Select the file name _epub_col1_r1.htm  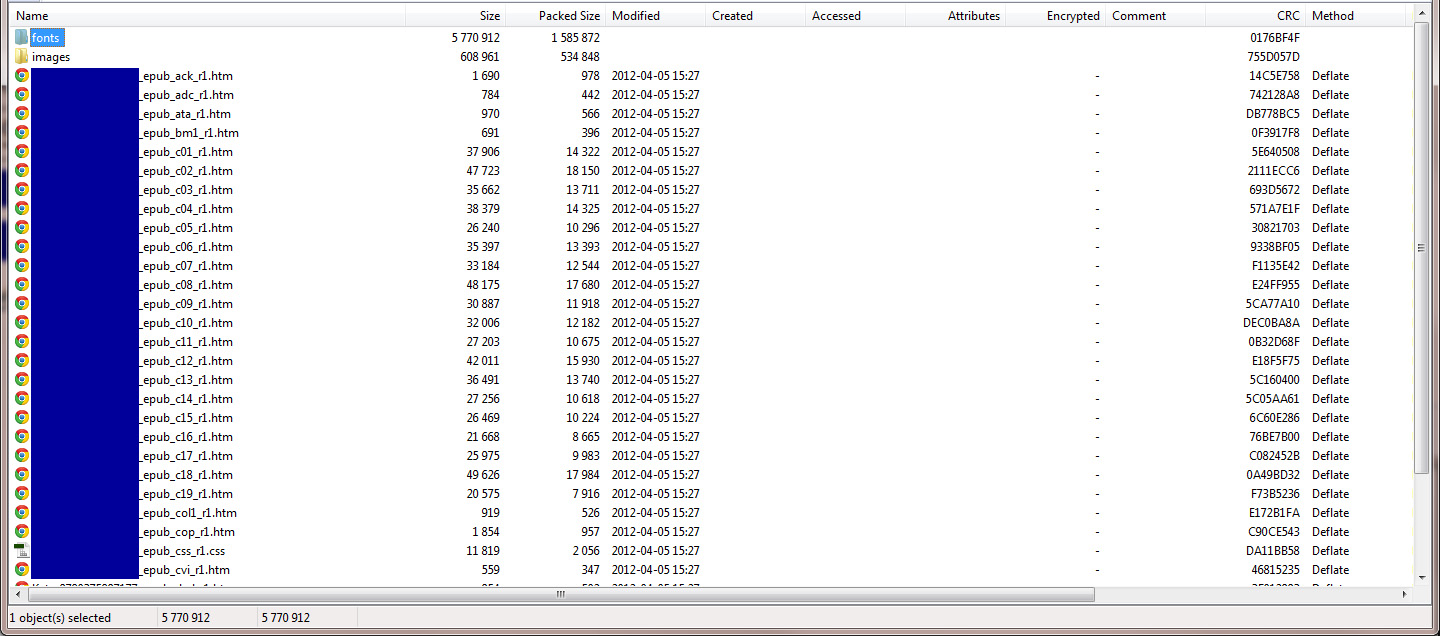click(x=188, y=512)
